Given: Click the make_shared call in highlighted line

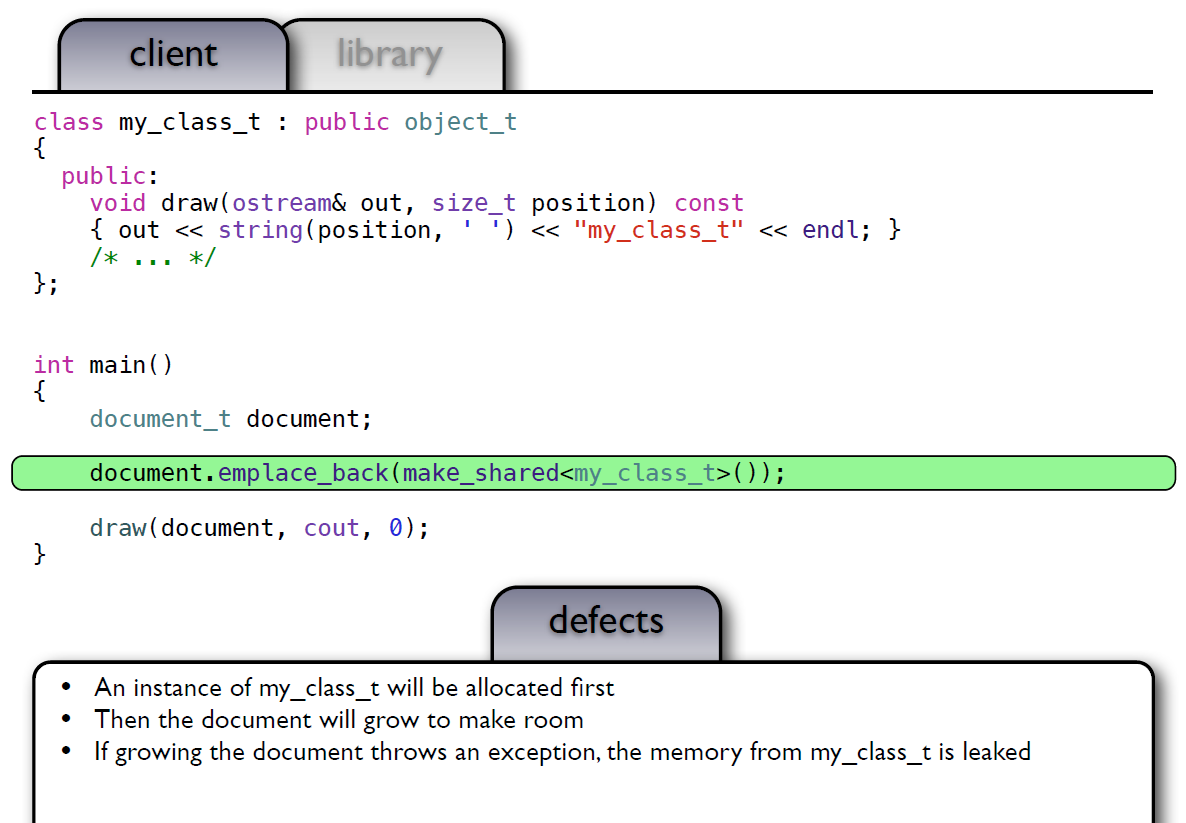Looking at the screenshot, I should [480, 473].
